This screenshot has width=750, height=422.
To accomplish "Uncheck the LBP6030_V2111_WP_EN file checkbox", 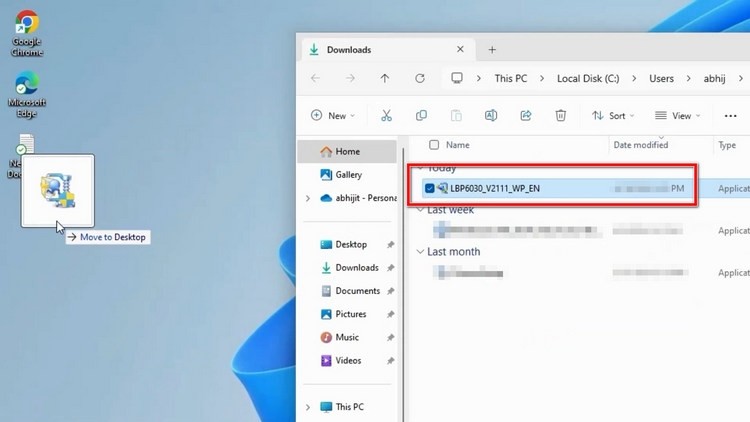I will click(x=429, y=188).
